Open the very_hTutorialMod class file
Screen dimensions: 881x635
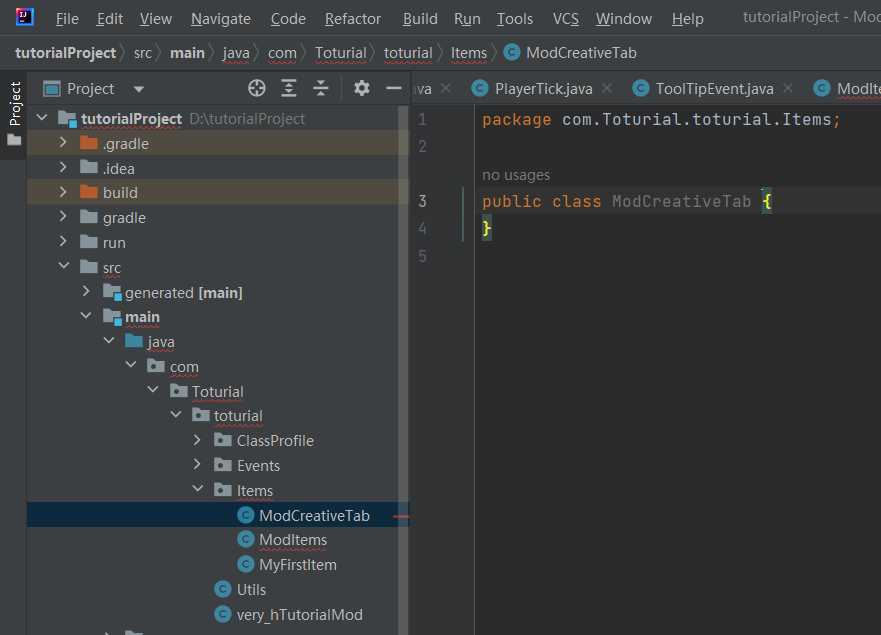tap(299, 615)
